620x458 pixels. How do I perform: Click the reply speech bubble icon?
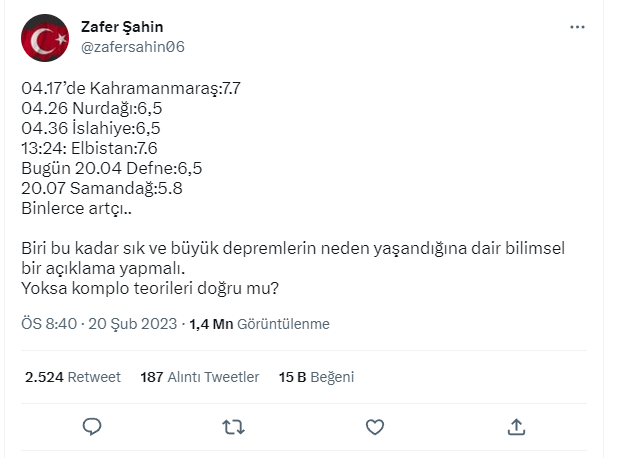coord(92,427)
